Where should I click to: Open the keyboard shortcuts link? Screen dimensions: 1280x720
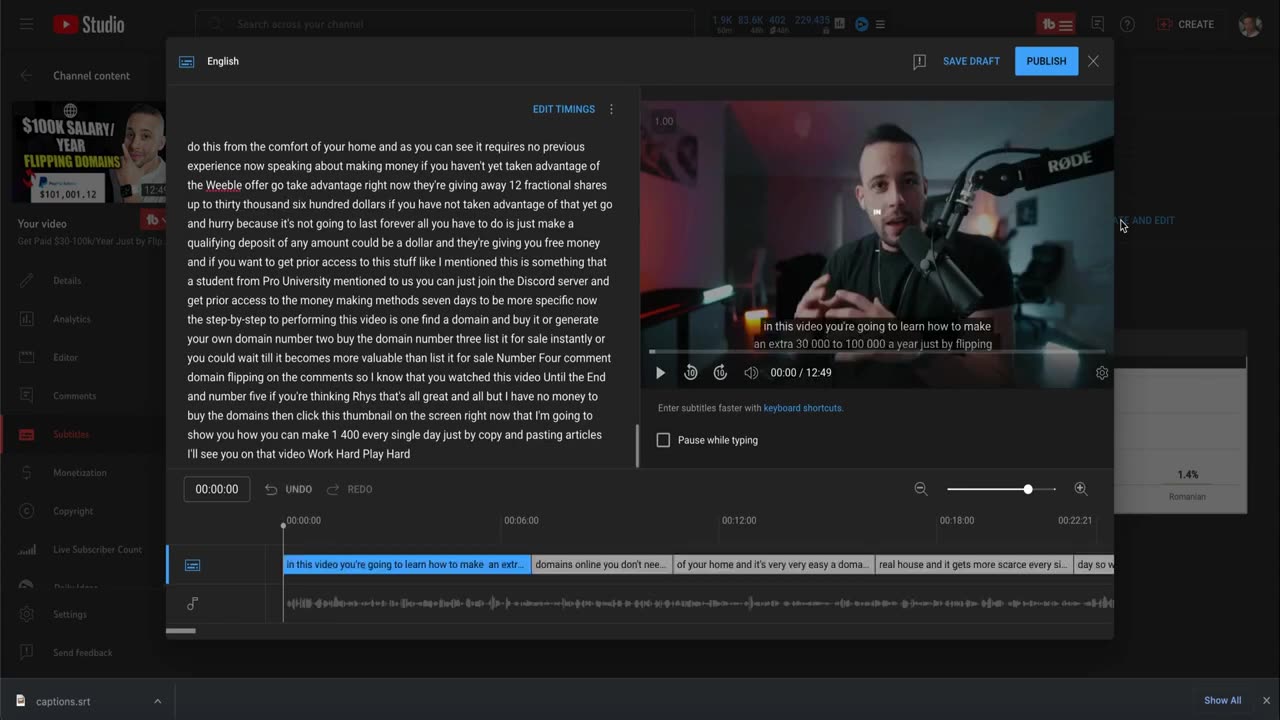tap(803, 408)
